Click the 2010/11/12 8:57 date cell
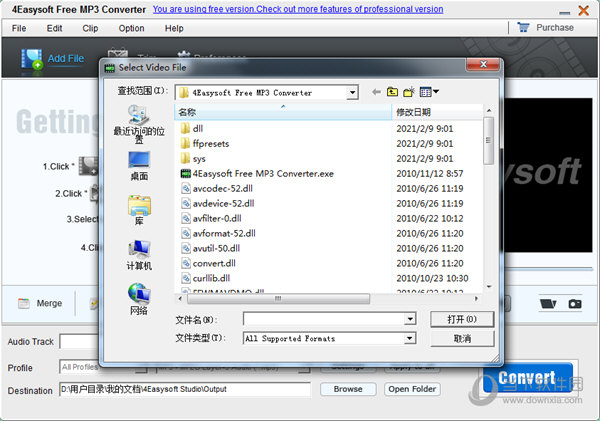Image resolution: width=600 pixels, height=421 pixels. pos(430,173)
